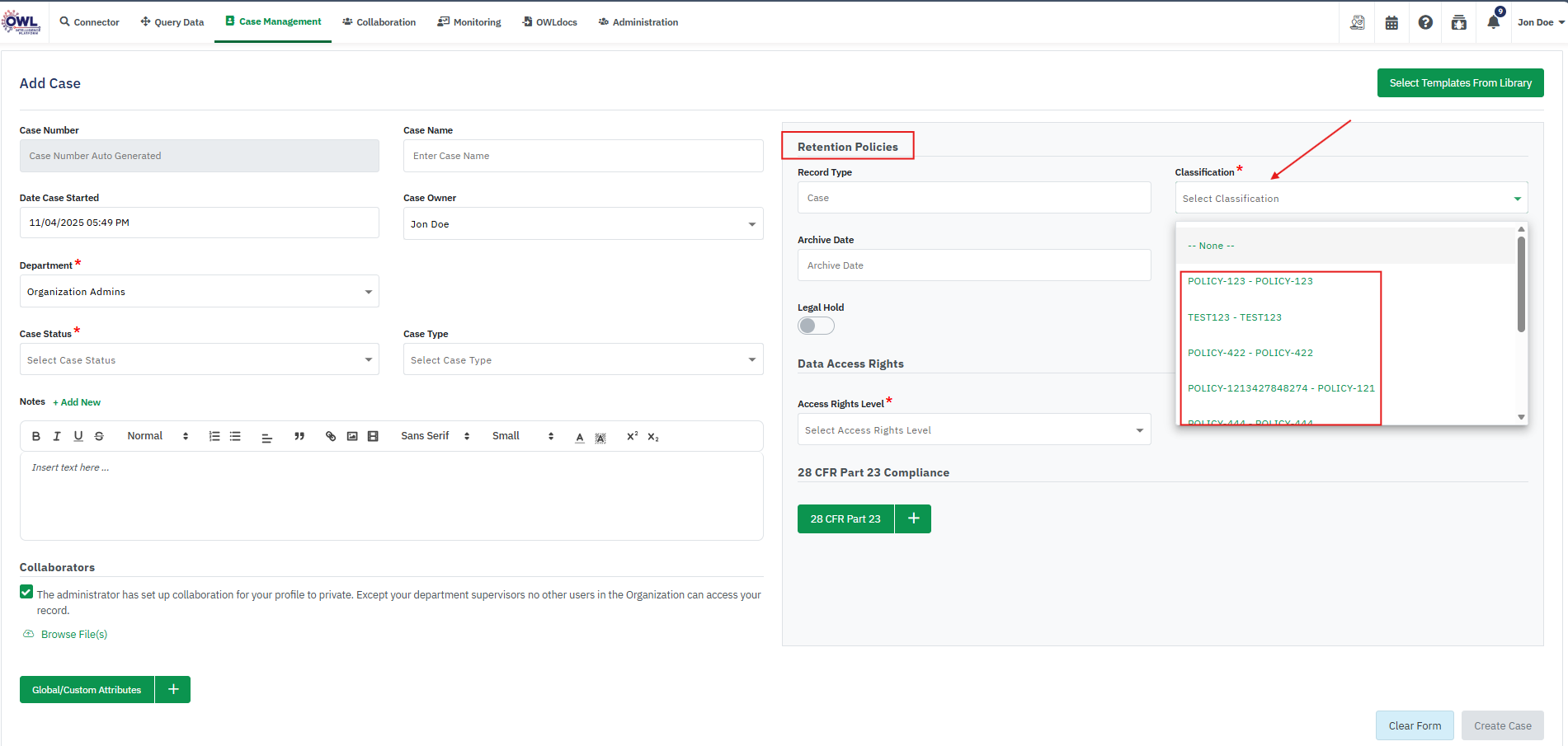Viewport: 1568px width, 746px height.
Task: Toggle bold formatting in Notes editor
Action: click(36, 436)
